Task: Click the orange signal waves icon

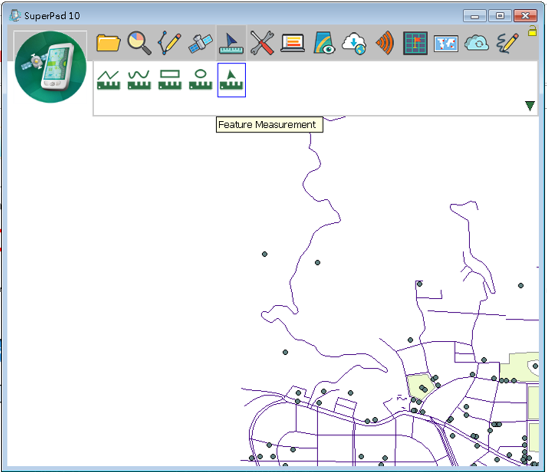Action: tap(385, 43)
